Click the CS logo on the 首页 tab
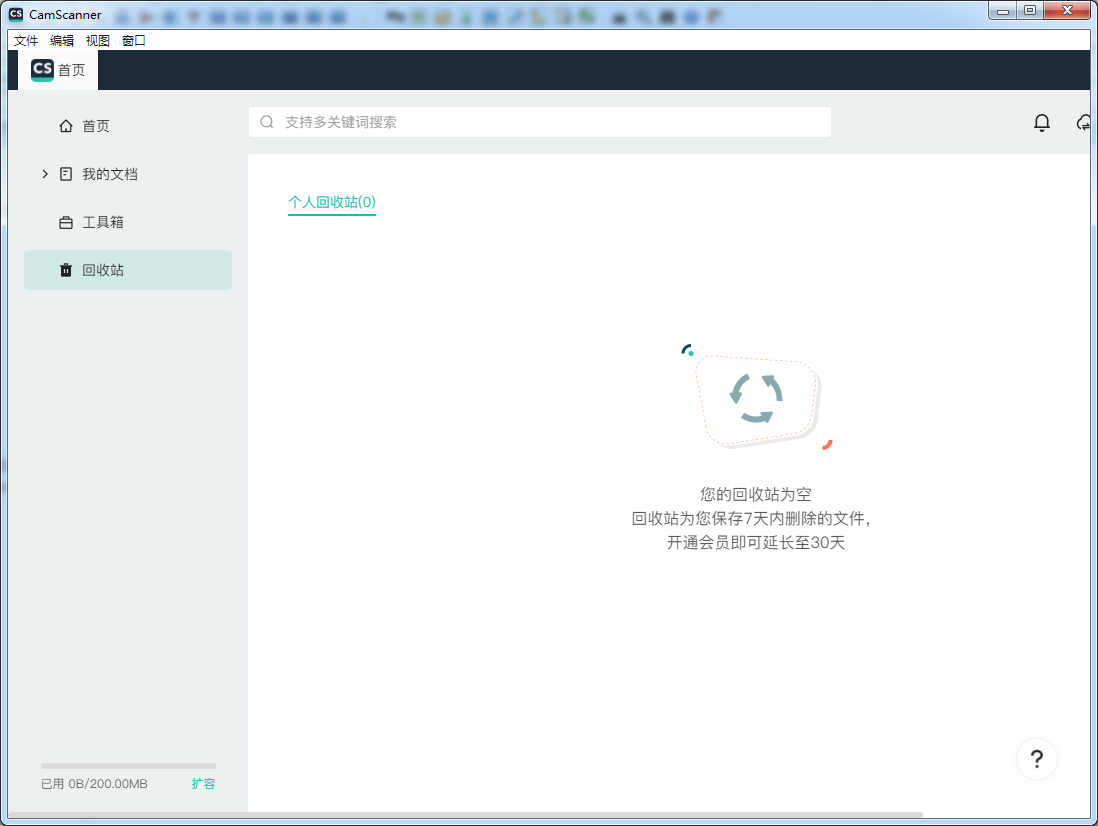Screen dimensions: 1098x826 pyautogui.click(x=41, y=70)
